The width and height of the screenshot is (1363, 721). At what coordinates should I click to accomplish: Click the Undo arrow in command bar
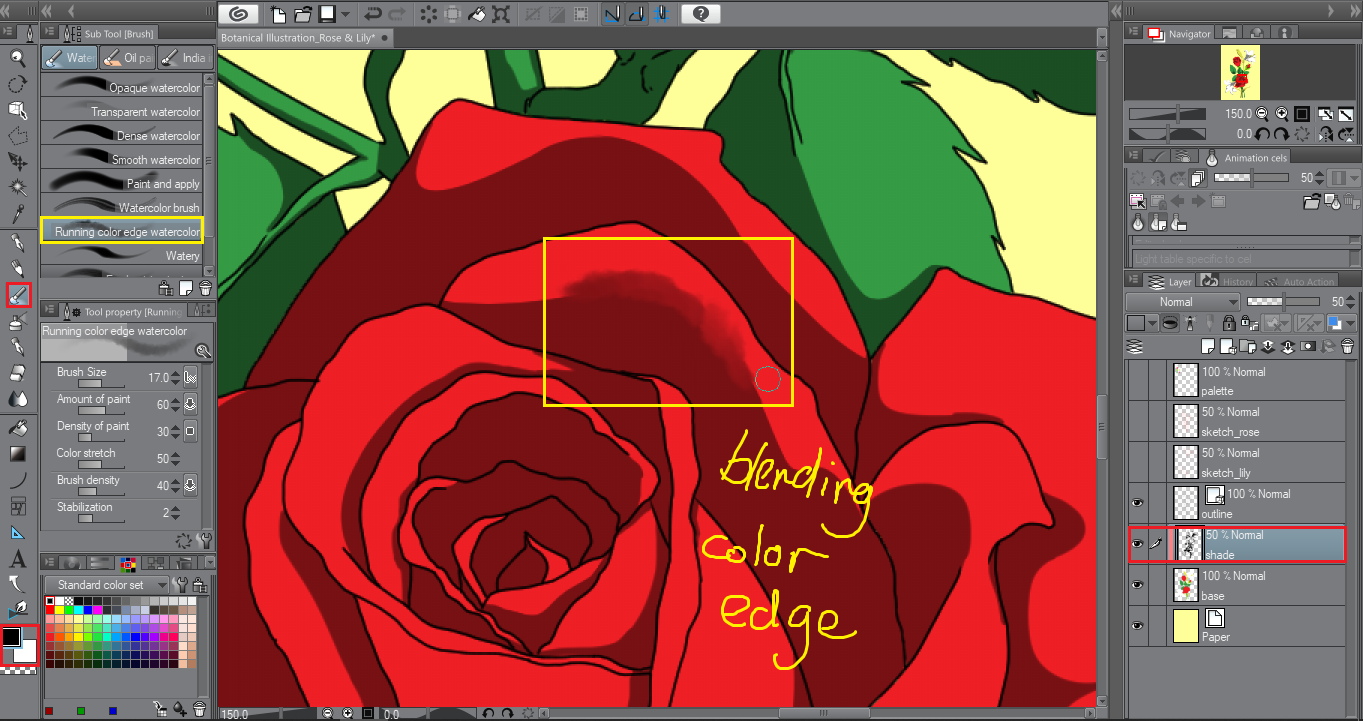(x=373, y=14)
